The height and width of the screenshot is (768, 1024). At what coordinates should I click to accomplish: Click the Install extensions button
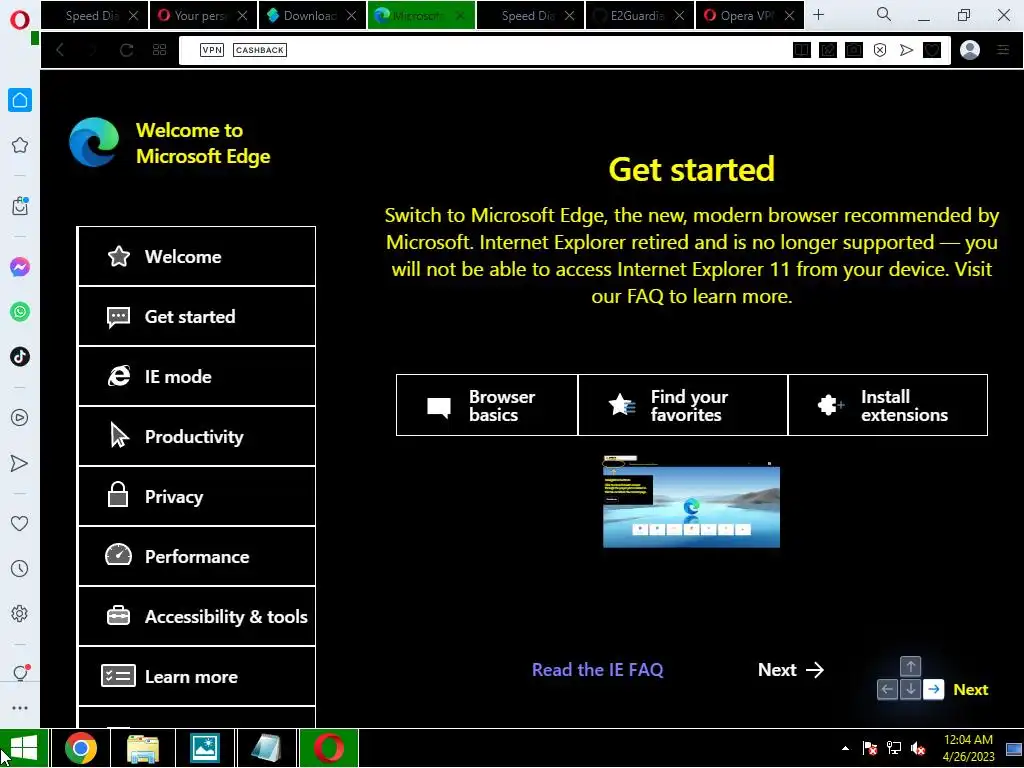pos(888,406)
